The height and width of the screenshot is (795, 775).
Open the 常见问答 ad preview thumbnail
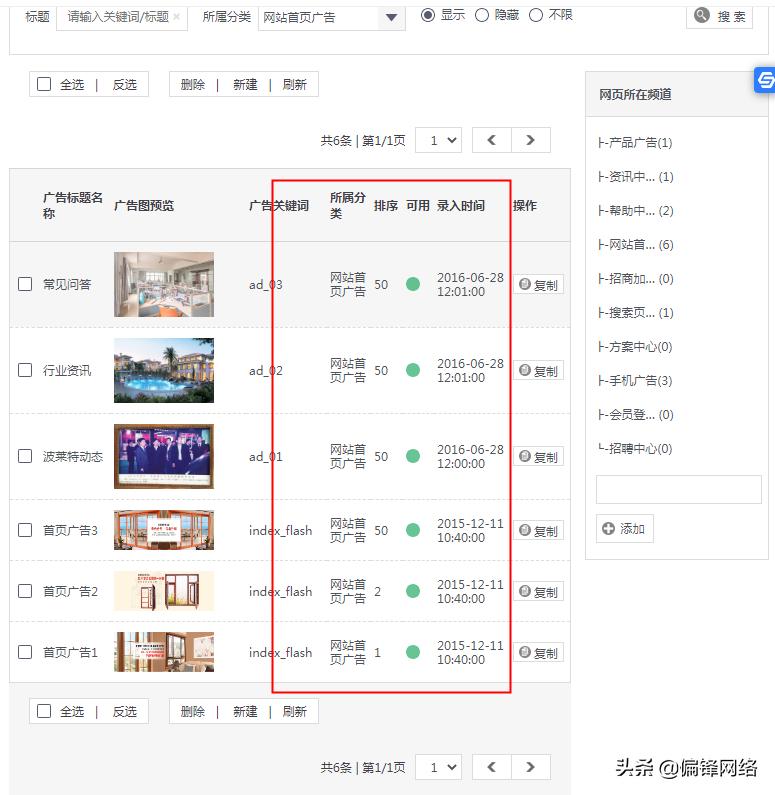point(164,284)
